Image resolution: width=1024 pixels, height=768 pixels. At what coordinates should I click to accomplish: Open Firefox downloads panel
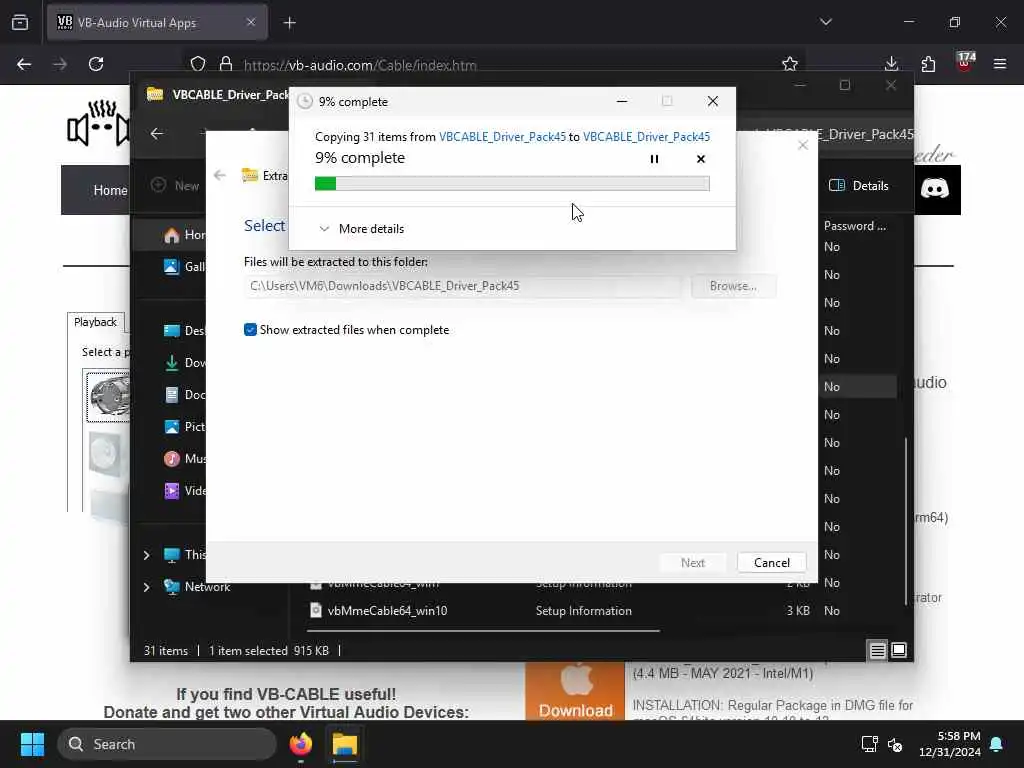coord(891,64)
